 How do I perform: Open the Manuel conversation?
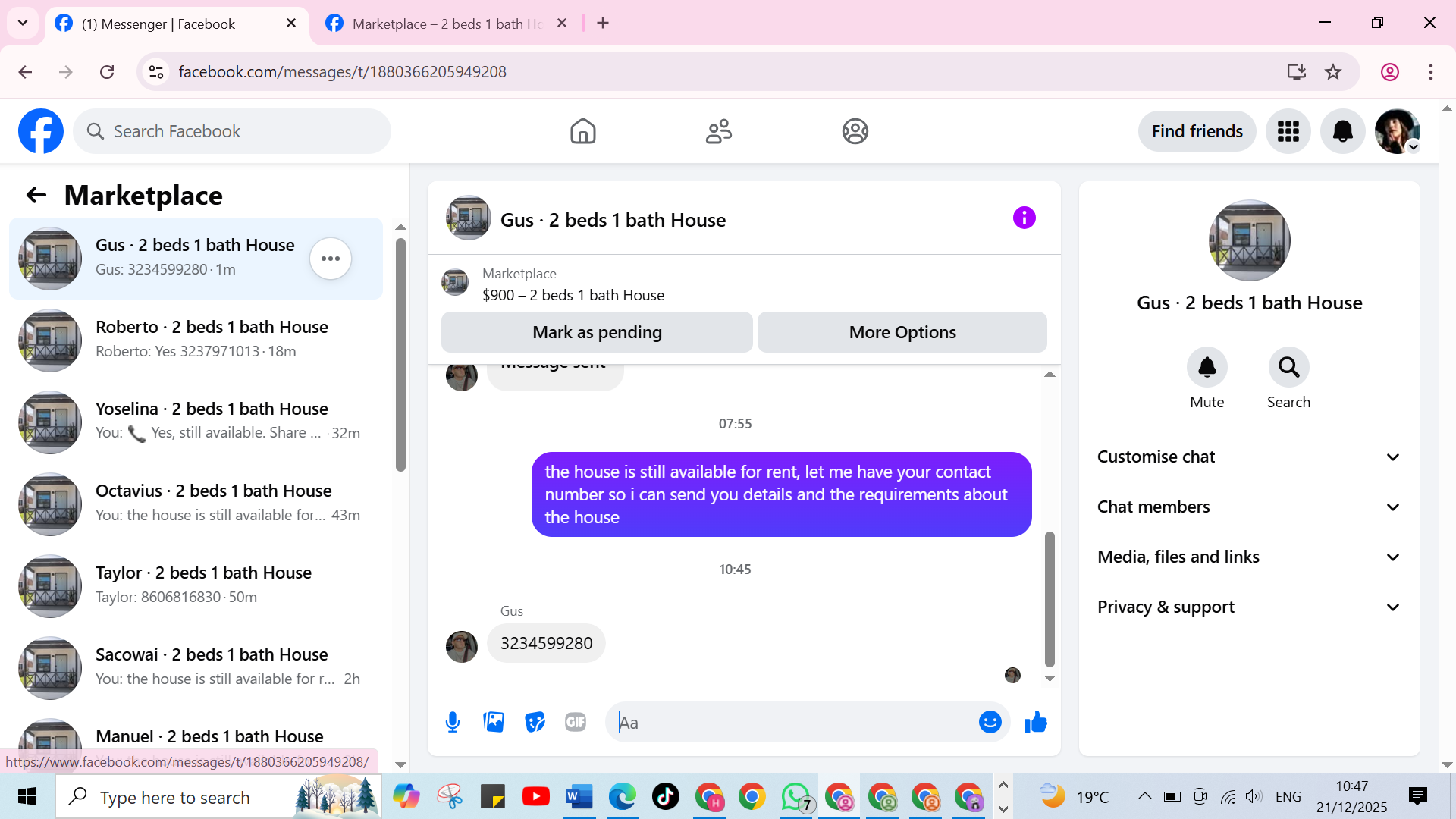196,735
